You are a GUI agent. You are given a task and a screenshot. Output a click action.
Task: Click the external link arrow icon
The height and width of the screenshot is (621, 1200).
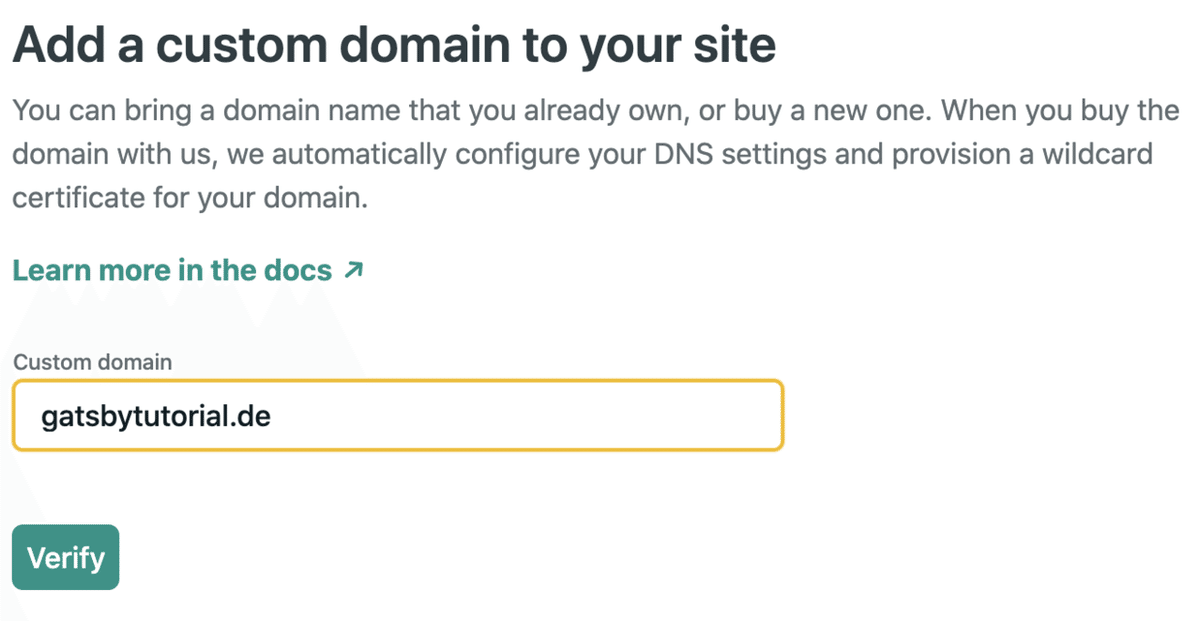pos(353,269)
